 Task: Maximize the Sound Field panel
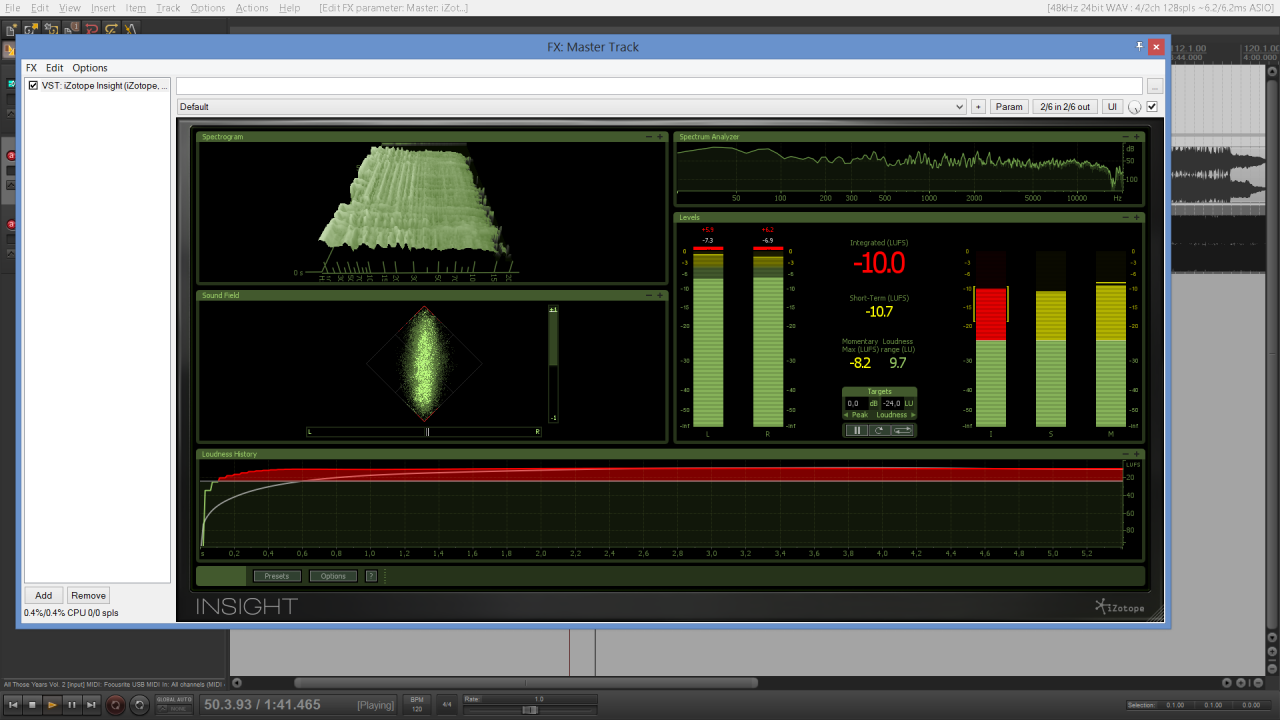[x=660, y=295]
